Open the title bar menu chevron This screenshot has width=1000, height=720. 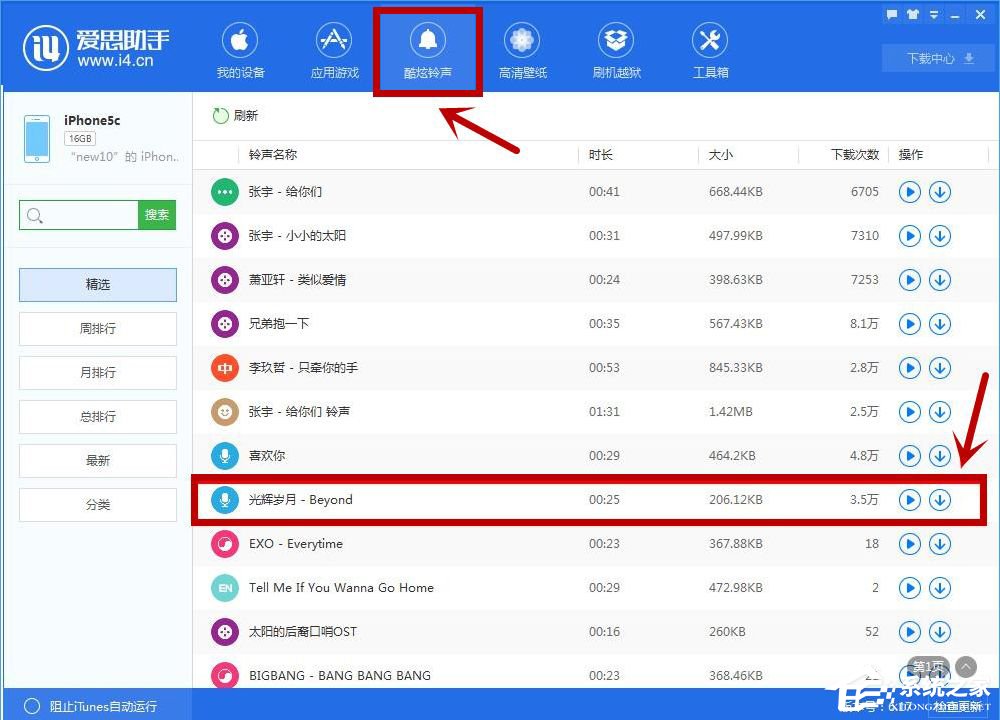point(933,14)
